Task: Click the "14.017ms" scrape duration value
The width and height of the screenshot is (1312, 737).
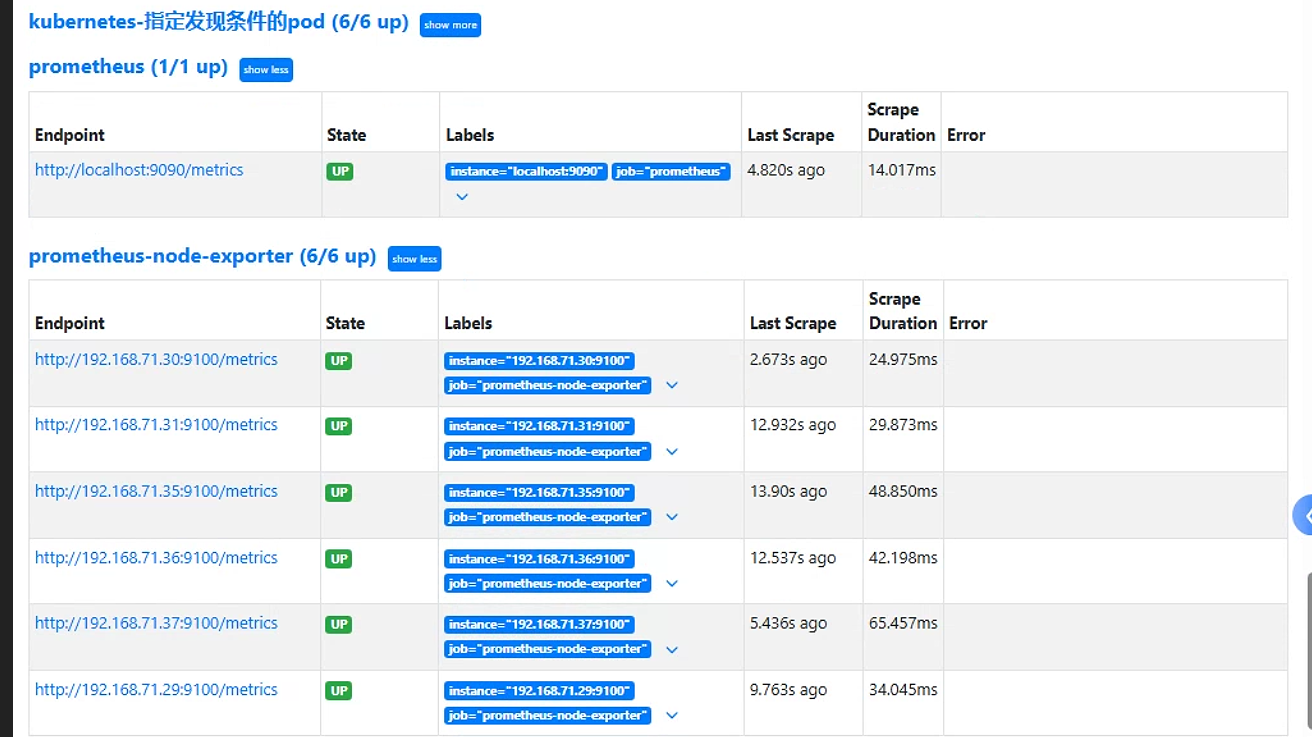Action: pyautogui.click(x=902, y=170)
